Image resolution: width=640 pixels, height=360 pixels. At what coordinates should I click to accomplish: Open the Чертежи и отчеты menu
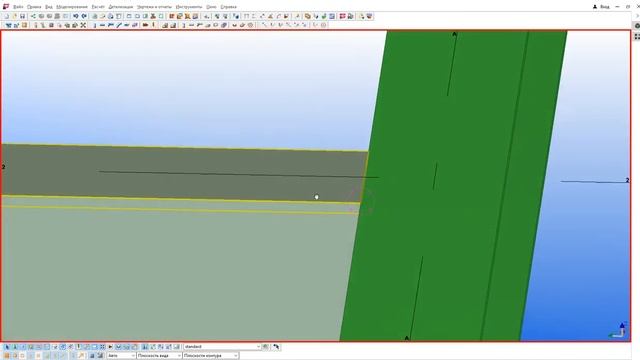coord(154,7)
